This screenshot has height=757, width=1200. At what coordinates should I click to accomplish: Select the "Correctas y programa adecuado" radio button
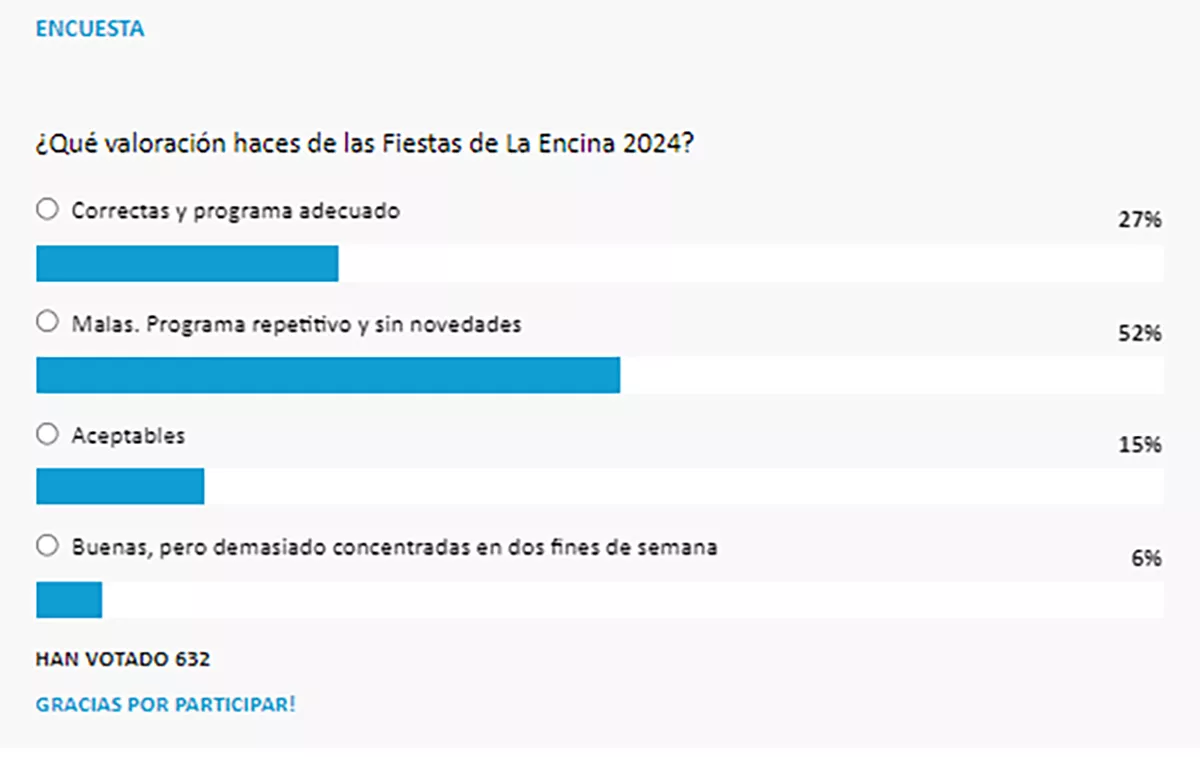pos(47,210)
